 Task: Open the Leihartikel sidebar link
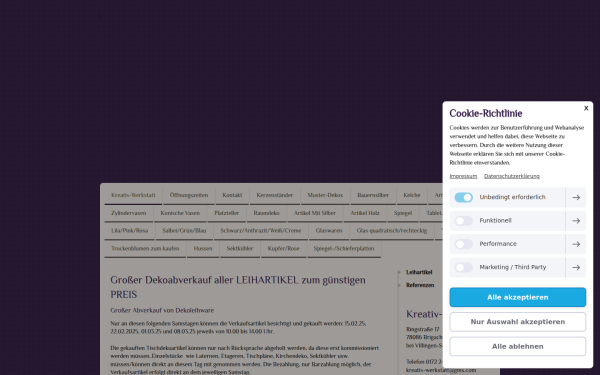tap(419, 272)
